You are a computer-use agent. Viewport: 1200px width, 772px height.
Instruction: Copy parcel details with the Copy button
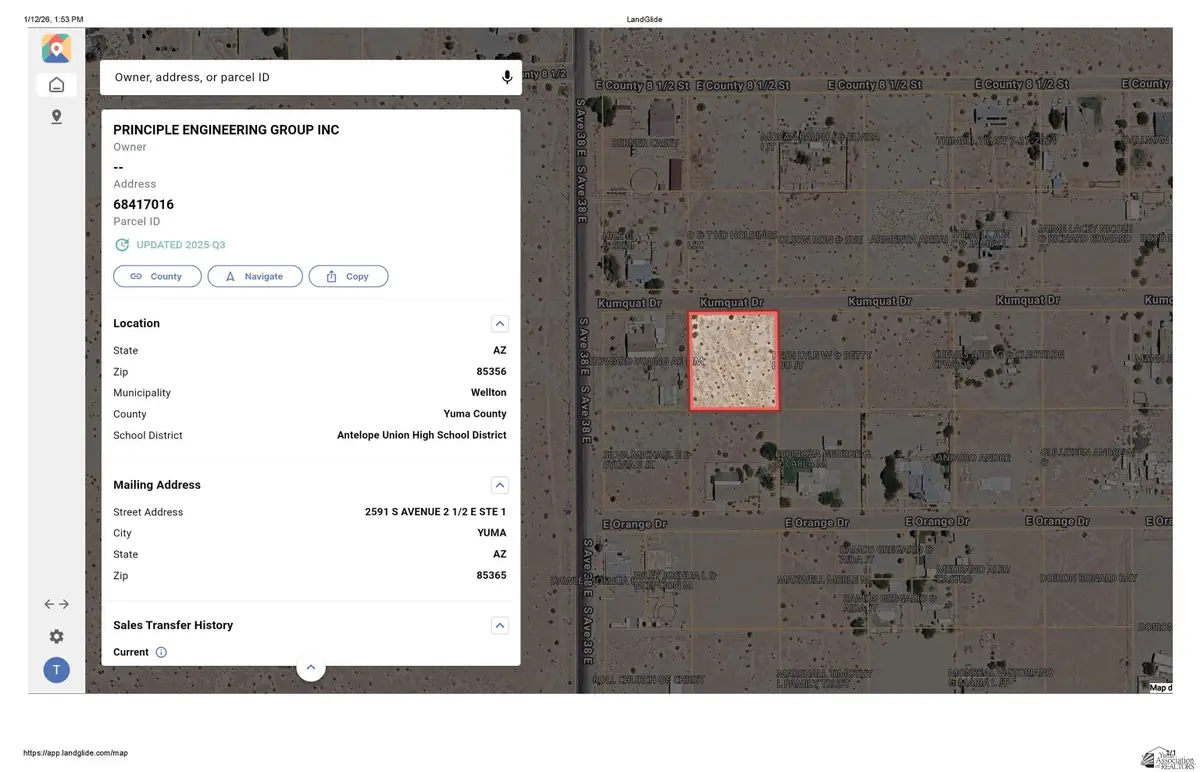tap(348, 276)
